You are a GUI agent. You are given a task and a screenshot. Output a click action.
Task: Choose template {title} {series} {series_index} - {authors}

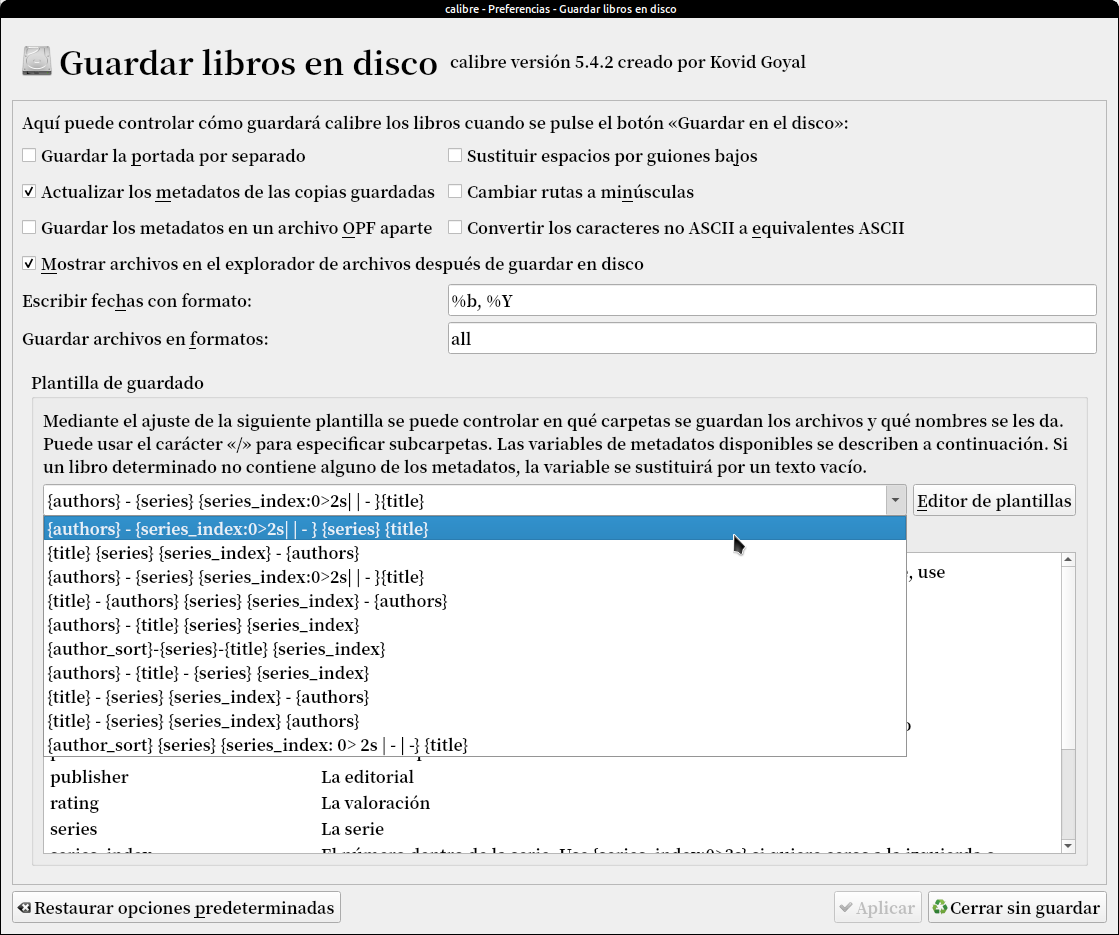point(475,553)
